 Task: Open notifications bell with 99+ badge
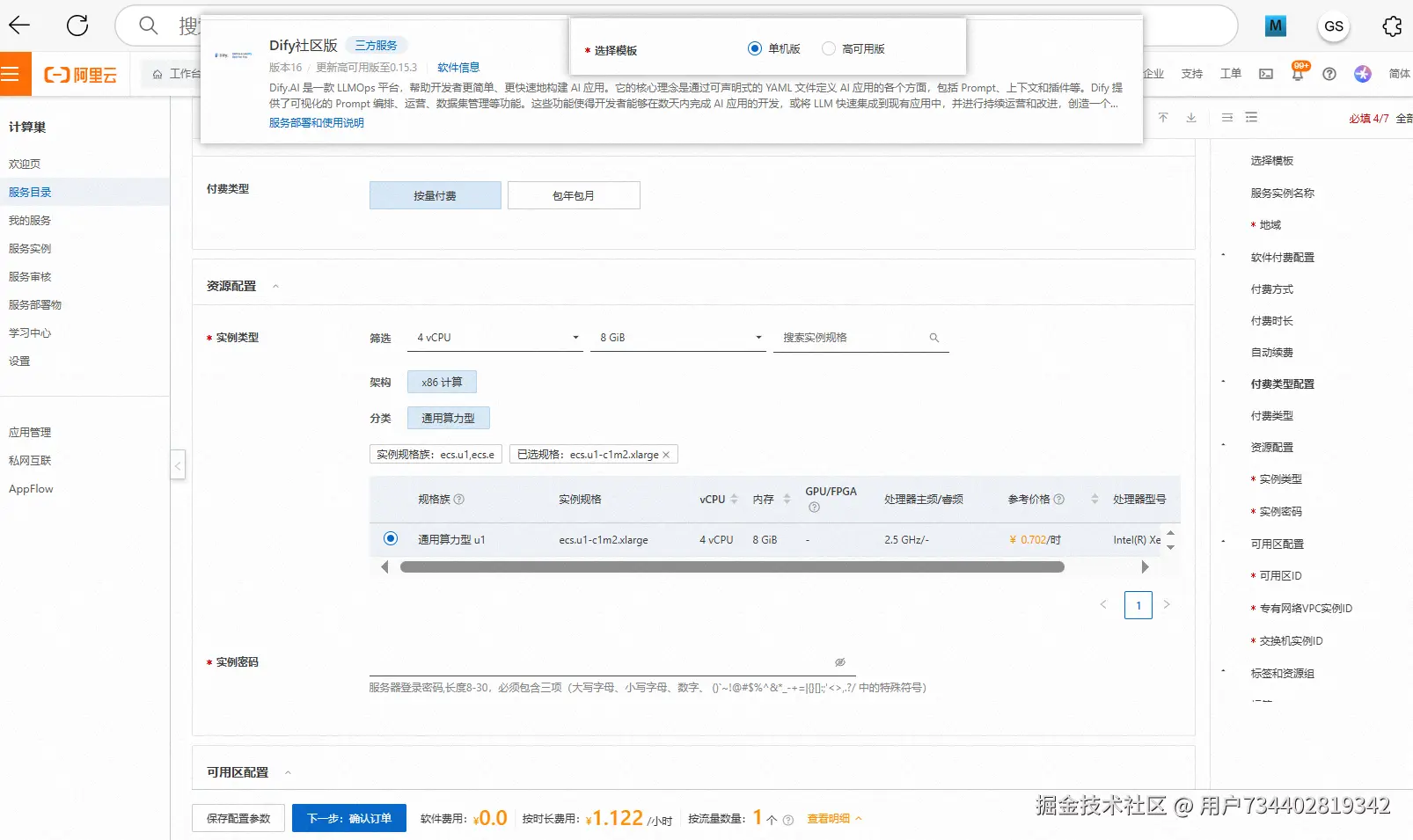click(1298, 72)
